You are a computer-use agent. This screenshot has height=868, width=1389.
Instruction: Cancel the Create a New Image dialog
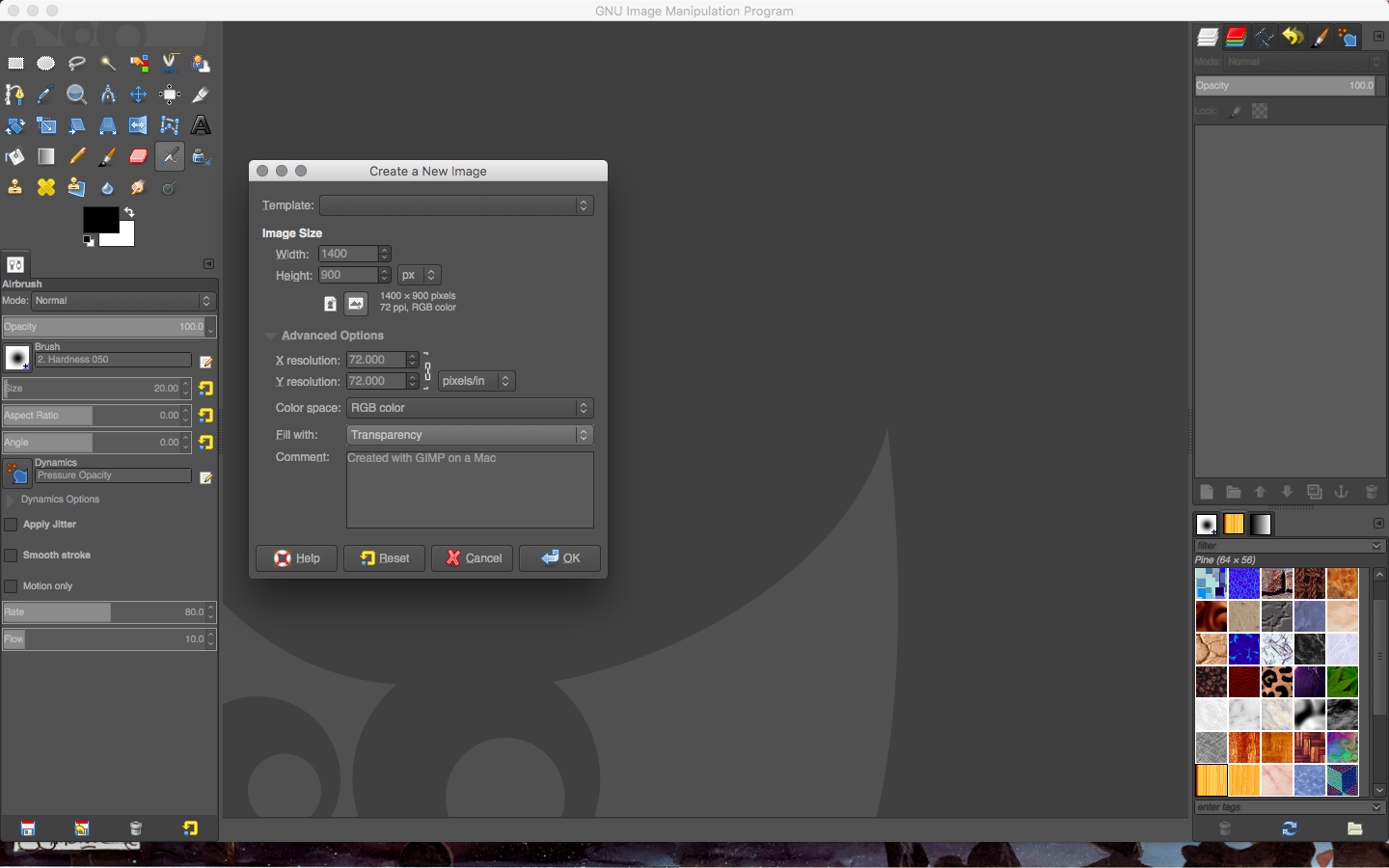coord(474,558)
